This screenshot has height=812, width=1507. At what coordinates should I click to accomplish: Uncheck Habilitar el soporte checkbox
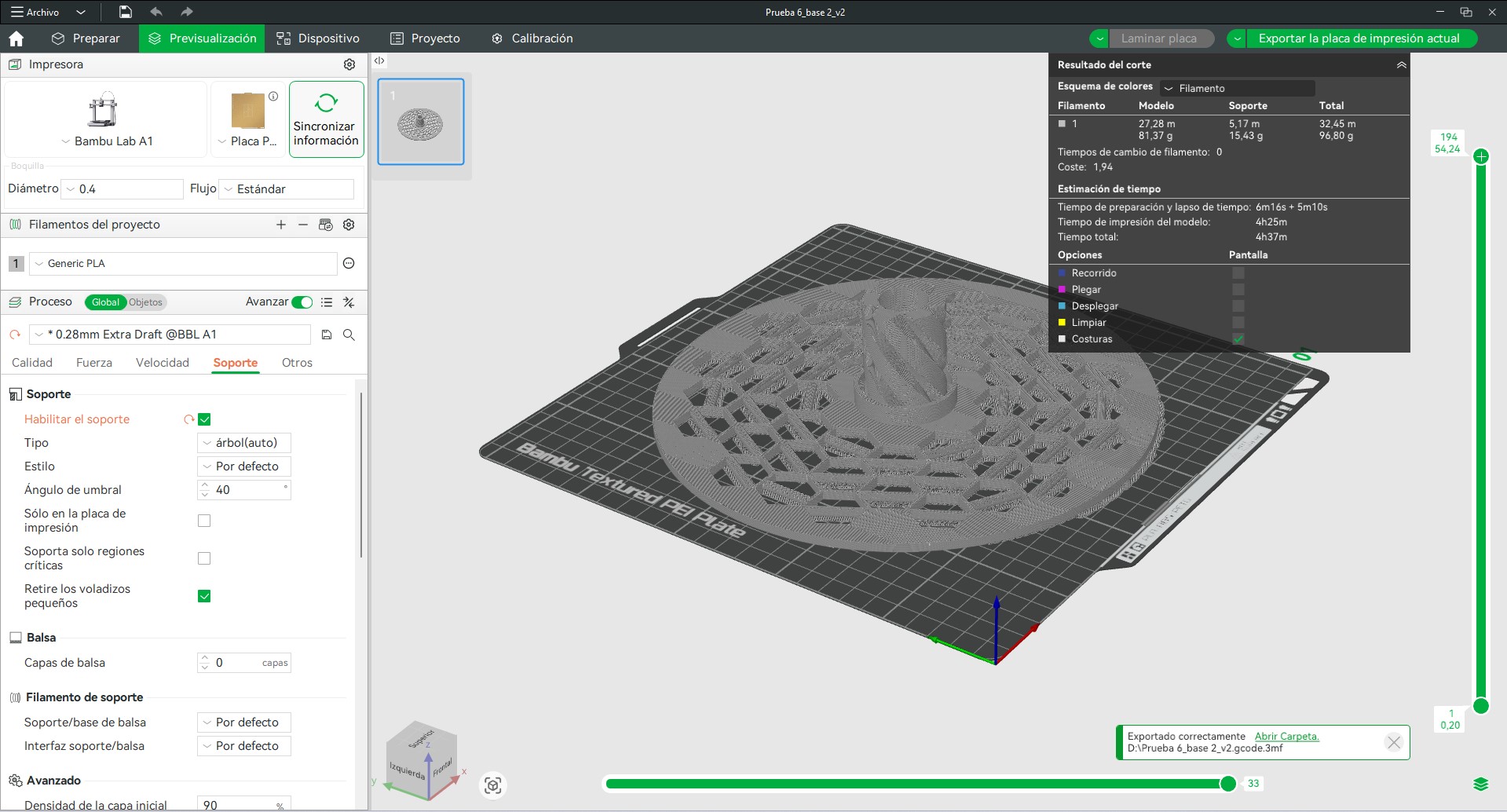(x=204, y=419)
